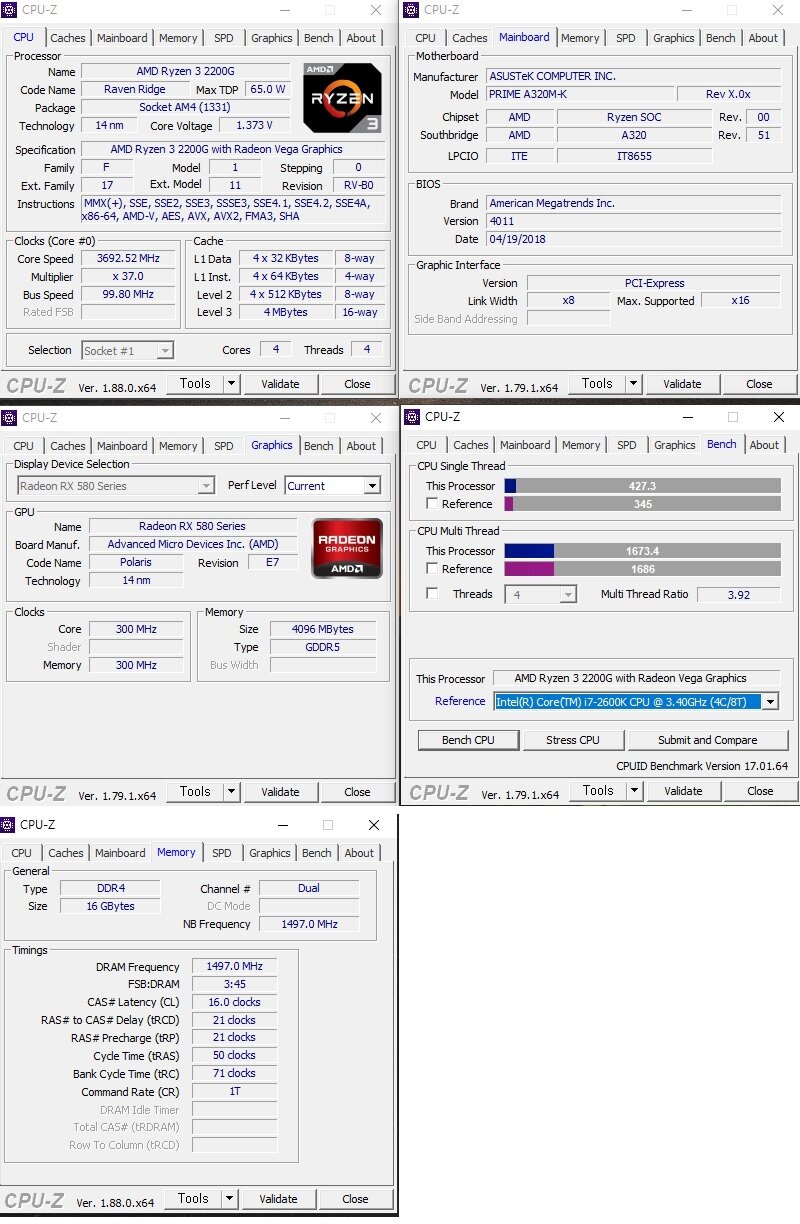Select the Manufacturer value ASUSTeK COMPUTER INC.

coord(634,76)
